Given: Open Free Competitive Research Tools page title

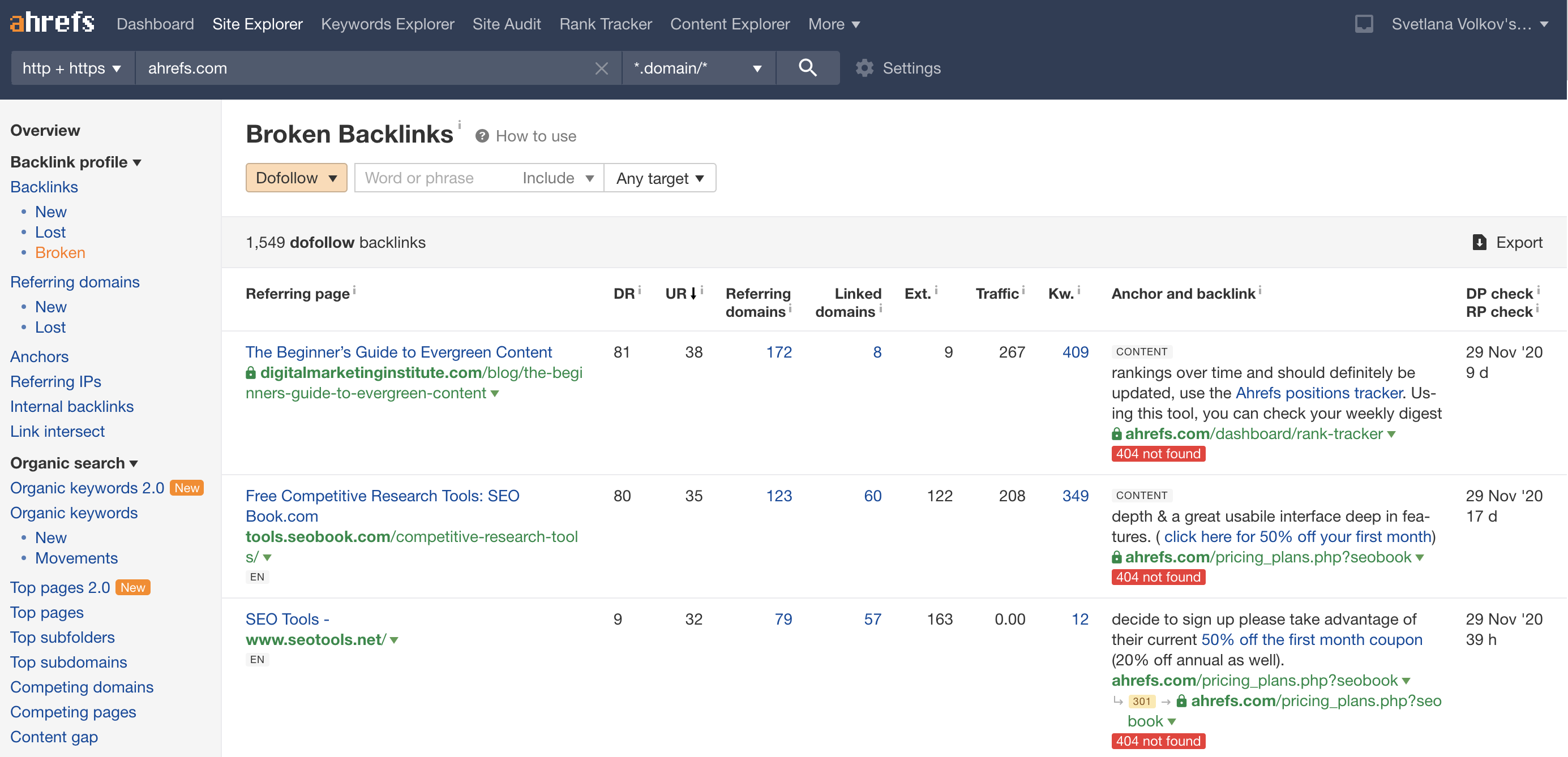Looking at the screenshot, I should [x=382, y=506].
